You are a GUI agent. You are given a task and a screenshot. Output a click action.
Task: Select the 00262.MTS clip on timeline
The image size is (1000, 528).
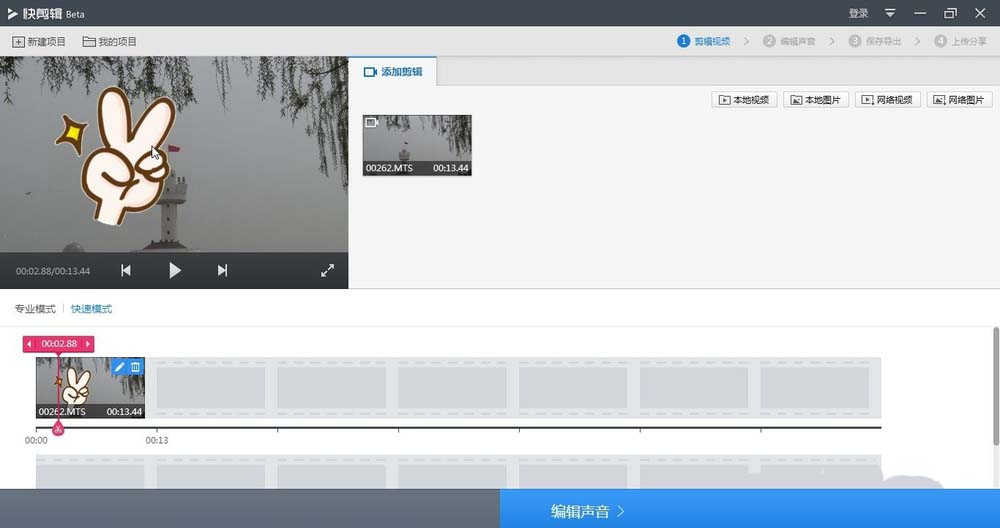[x=90, y=388]
